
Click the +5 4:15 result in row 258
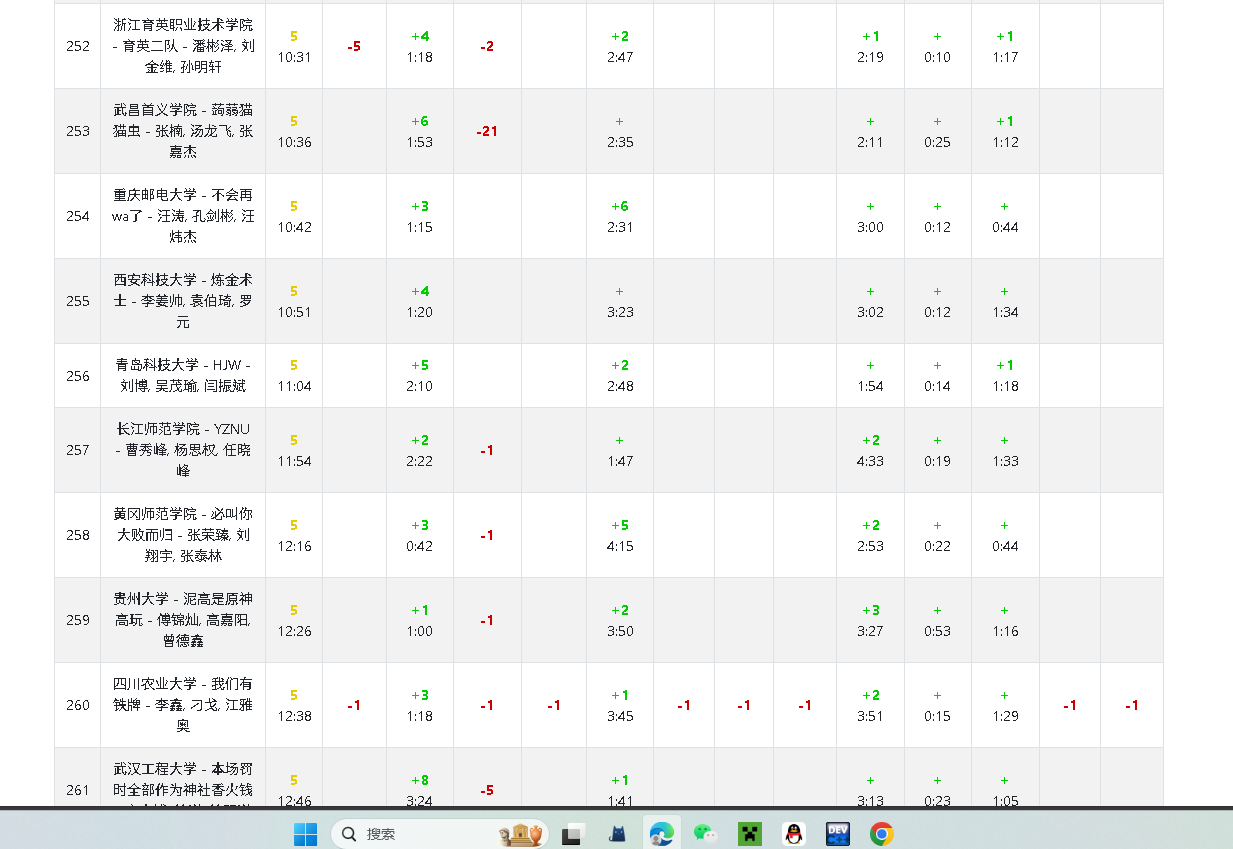point(620,535)
